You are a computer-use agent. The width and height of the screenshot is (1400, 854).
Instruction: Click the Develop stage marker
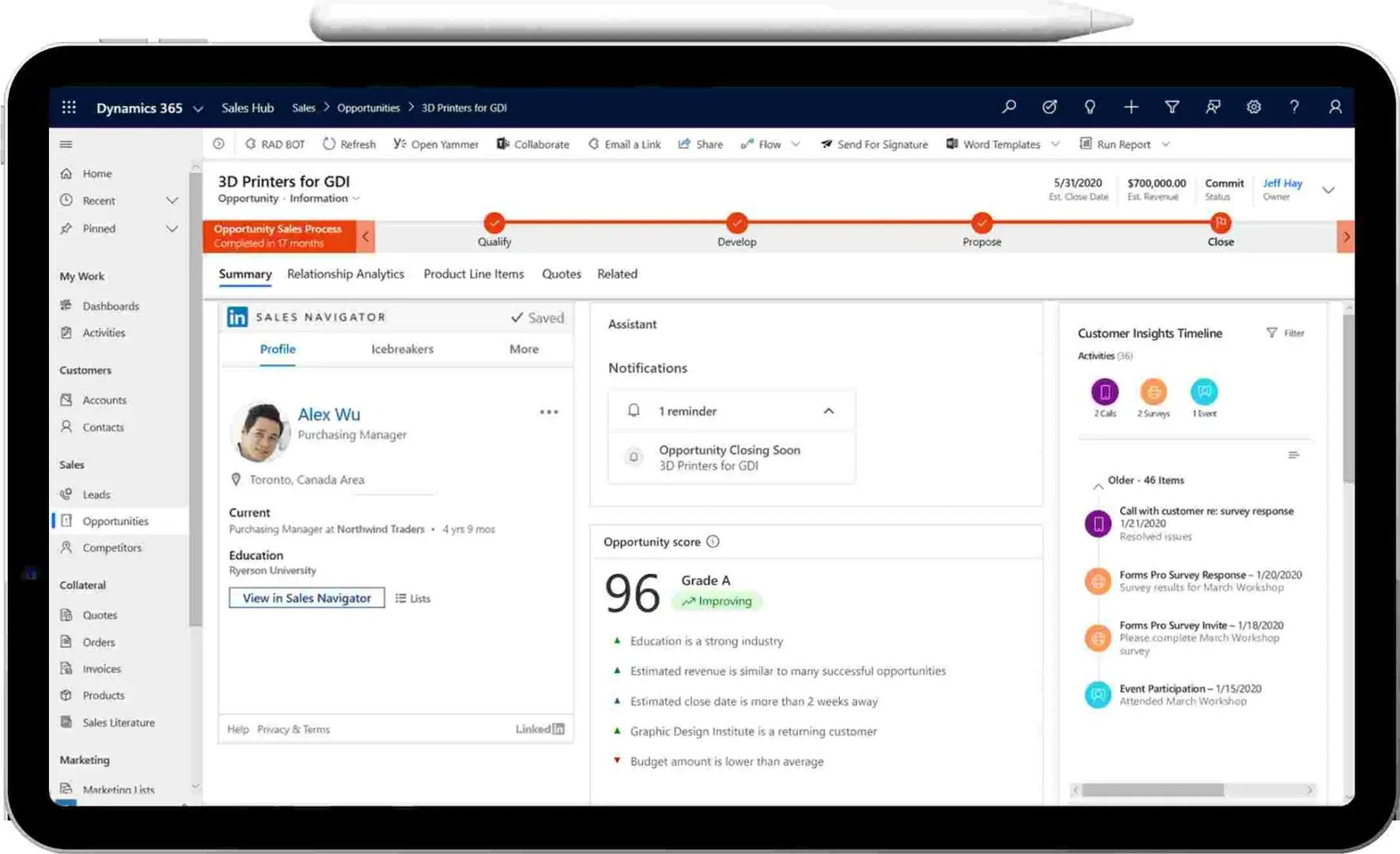coord(736,222)
